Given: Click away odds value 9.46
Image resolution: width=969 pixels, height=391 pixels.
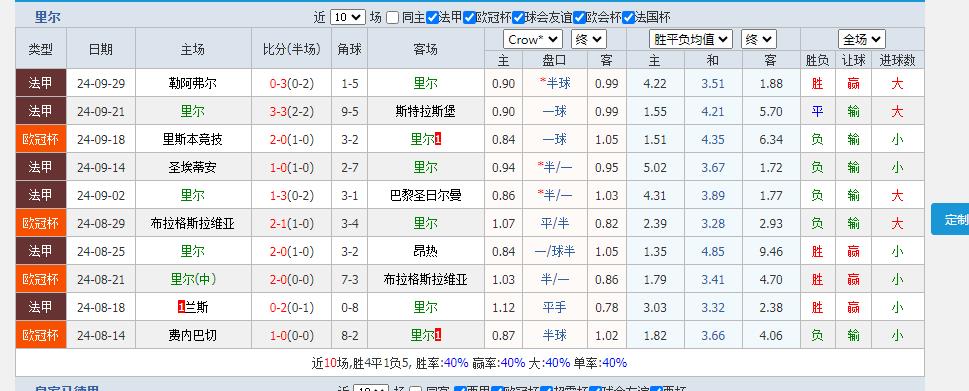Looking at the screenshot, I should click(771, 251).
